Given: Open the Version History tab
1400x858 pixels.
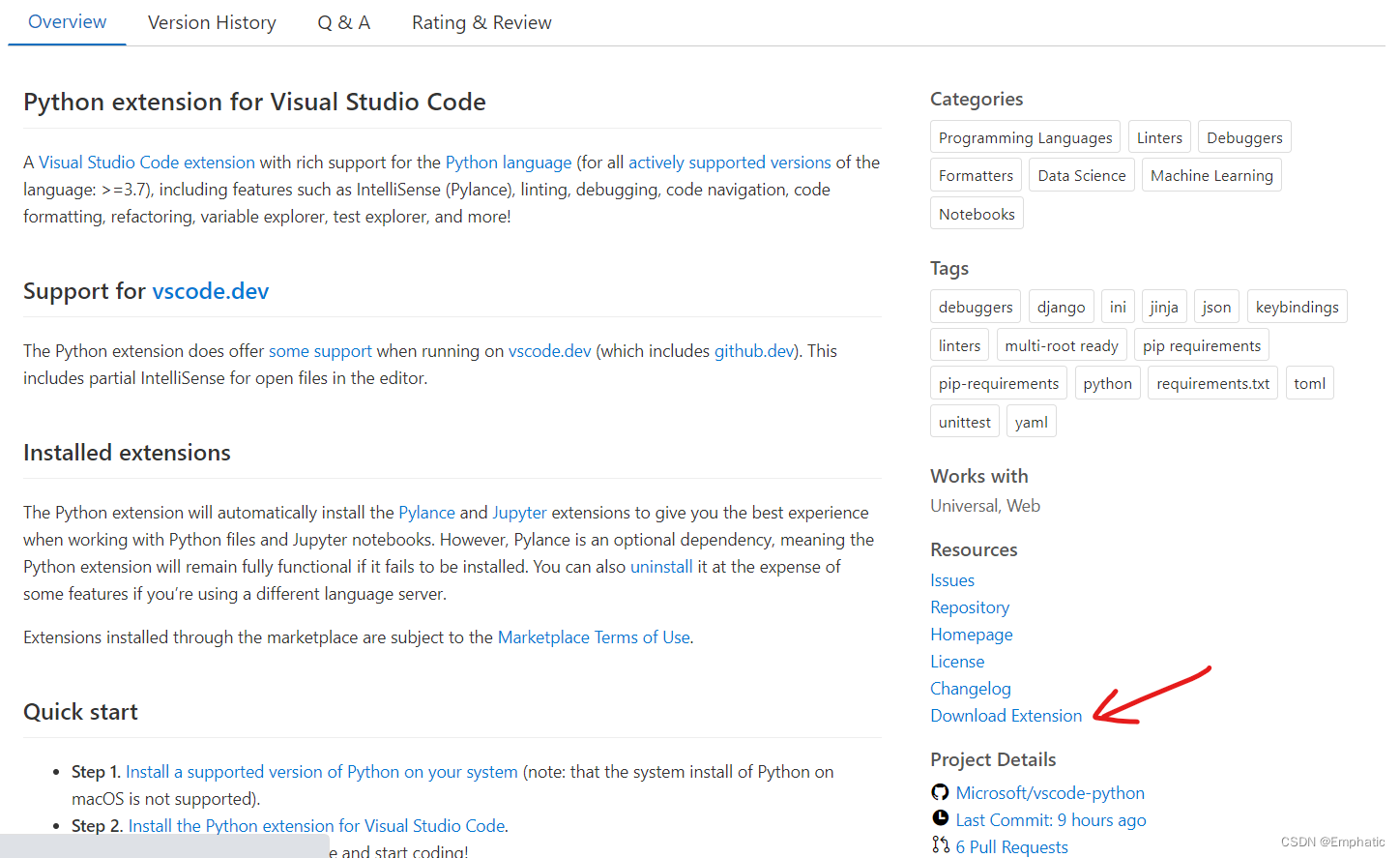Looking at the screenshot, I should (212, 22).
